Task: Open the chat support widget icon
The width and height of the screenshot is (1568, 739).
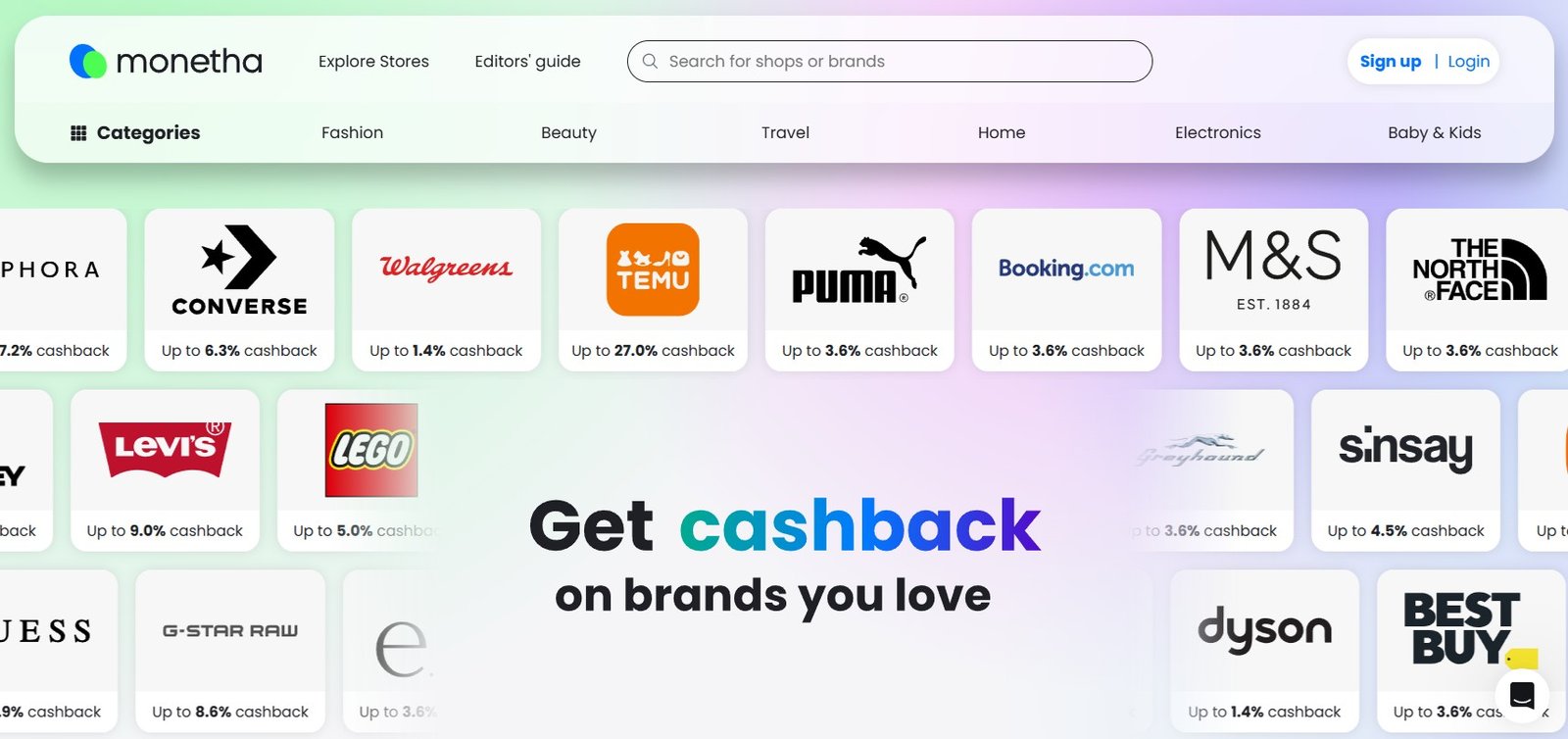Action: (1522, 695)
